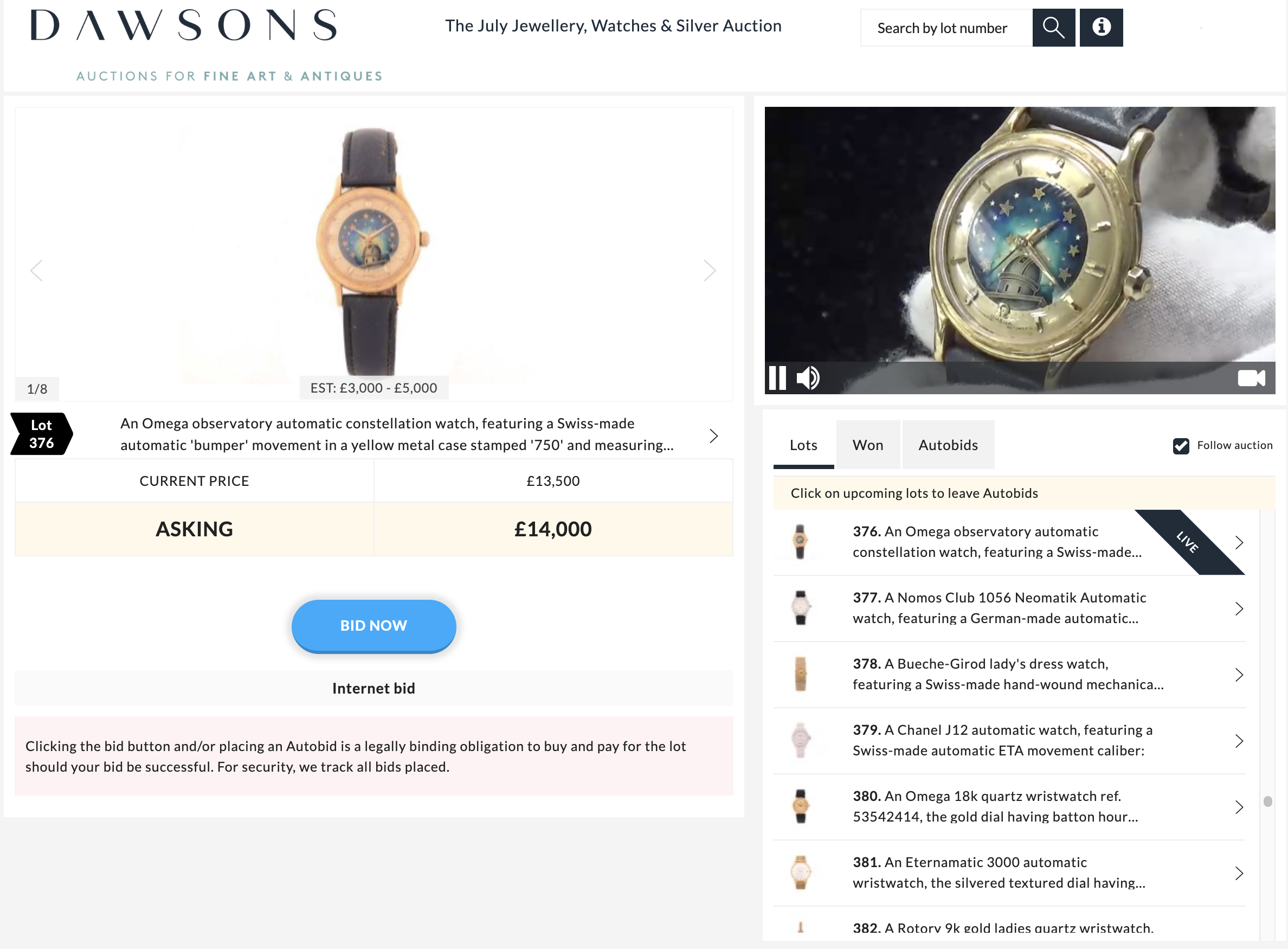1288x949 pixels.
Task: Focus the Search by lot number field
Action: 946,28
